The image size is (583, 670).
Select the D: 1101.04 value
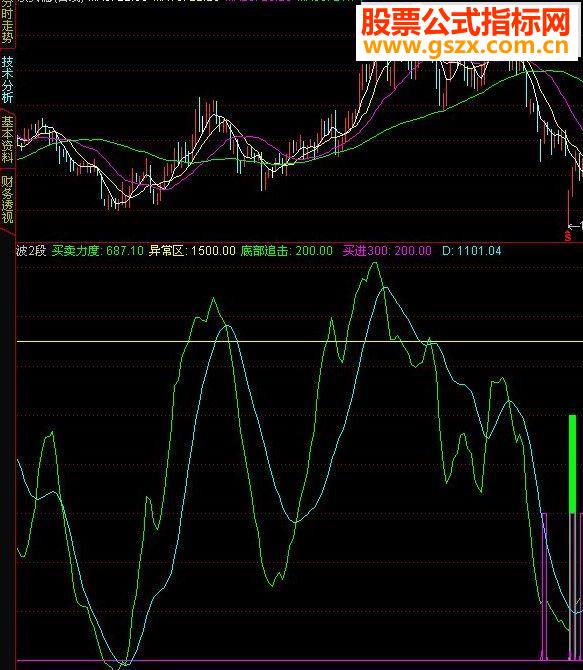click(471, 250)
